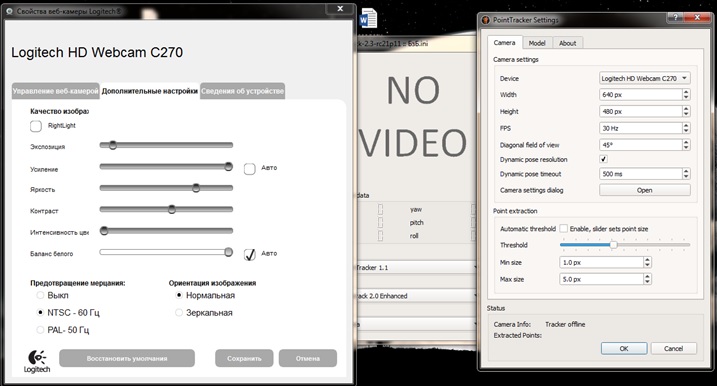717x386 pixels.
Task: Switch to the Model tab
Action: coord(537,43)
